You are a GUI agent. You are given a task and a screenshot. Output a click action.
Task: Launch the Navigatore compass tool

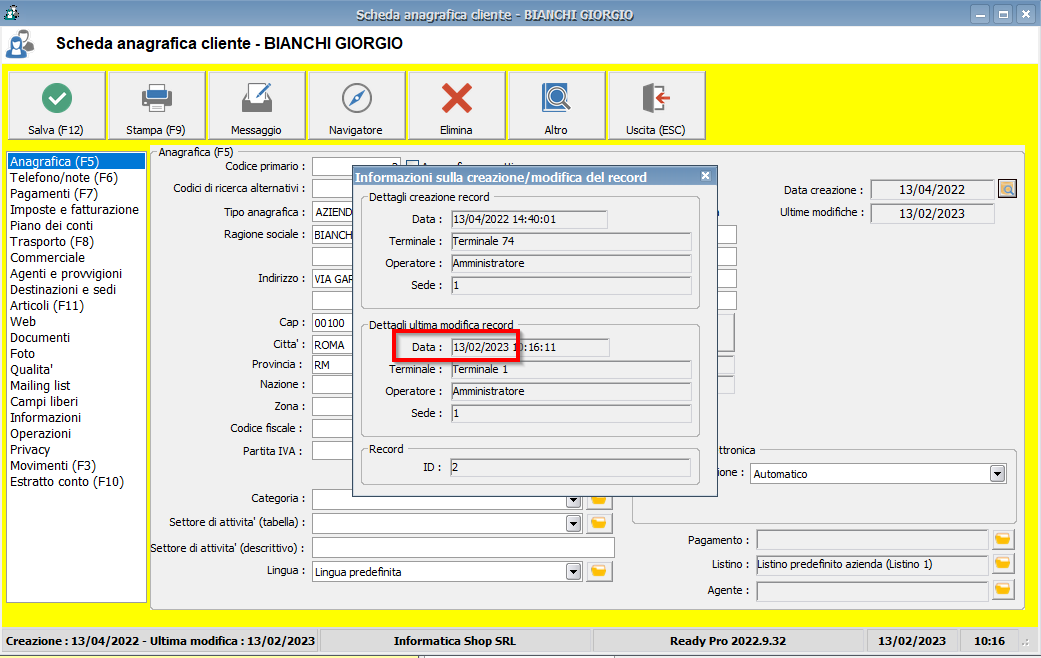pos(357,106)
